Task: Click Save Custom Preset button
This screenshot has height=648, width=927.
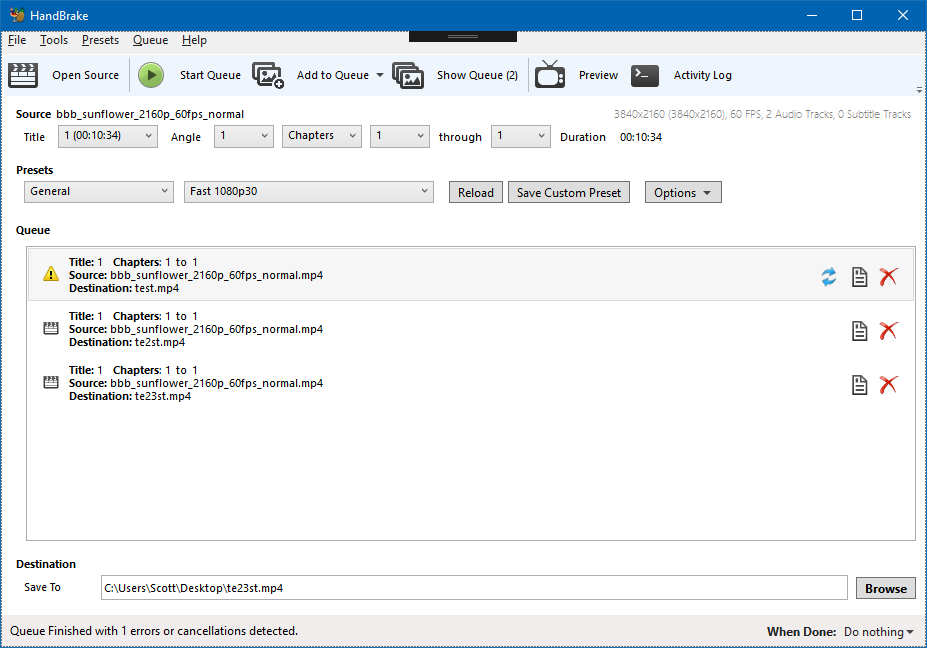Action: pos(569,193)
